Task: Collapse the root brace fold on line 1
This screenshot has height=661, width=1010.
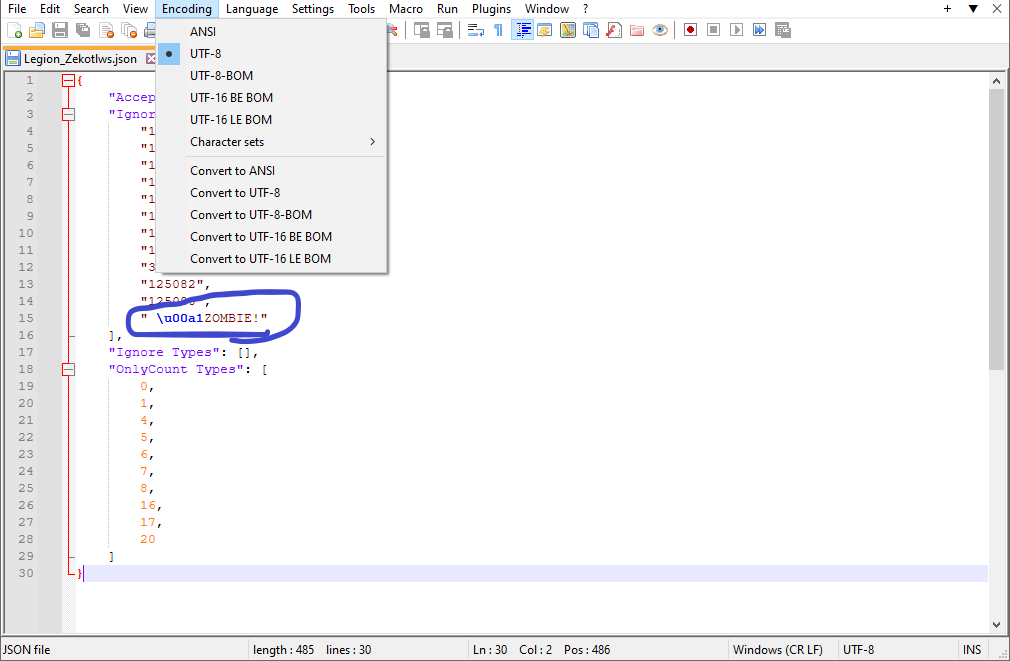Action: [x=68, y=80]
